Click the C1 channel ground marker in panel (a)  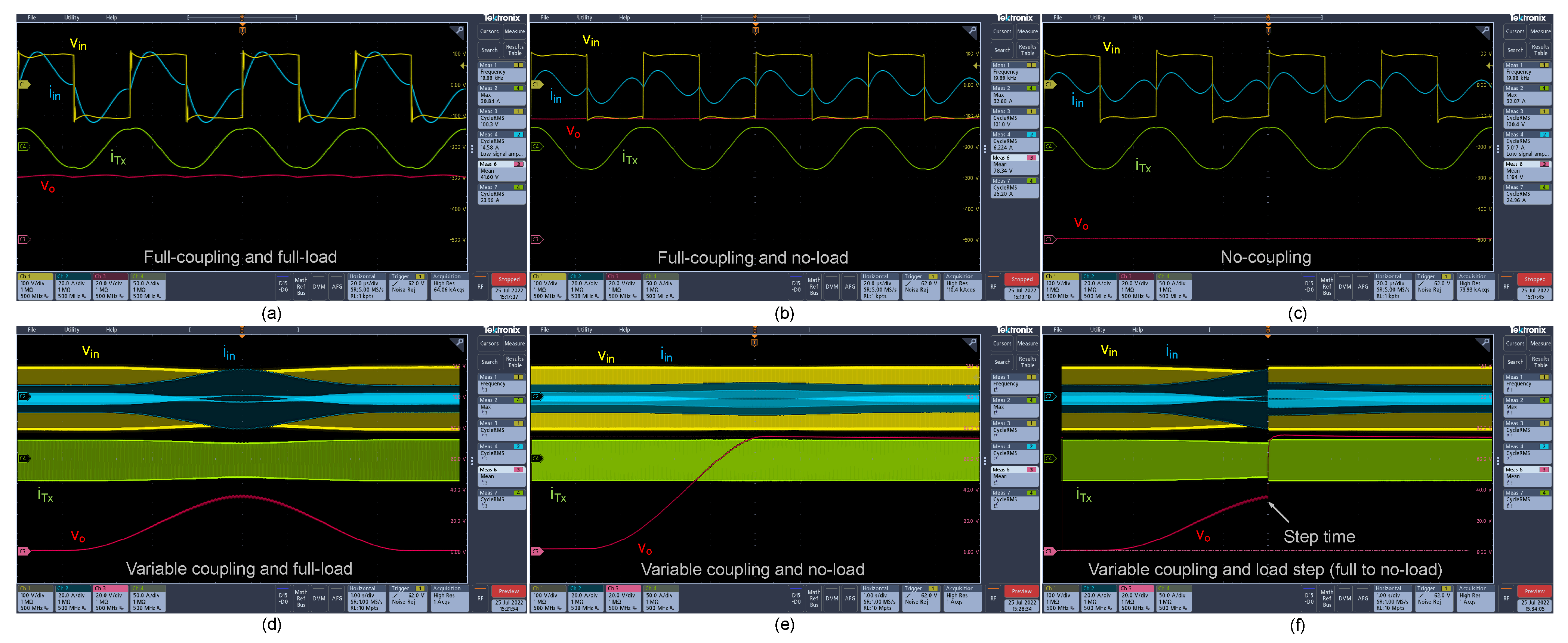[x=23, y=84]
